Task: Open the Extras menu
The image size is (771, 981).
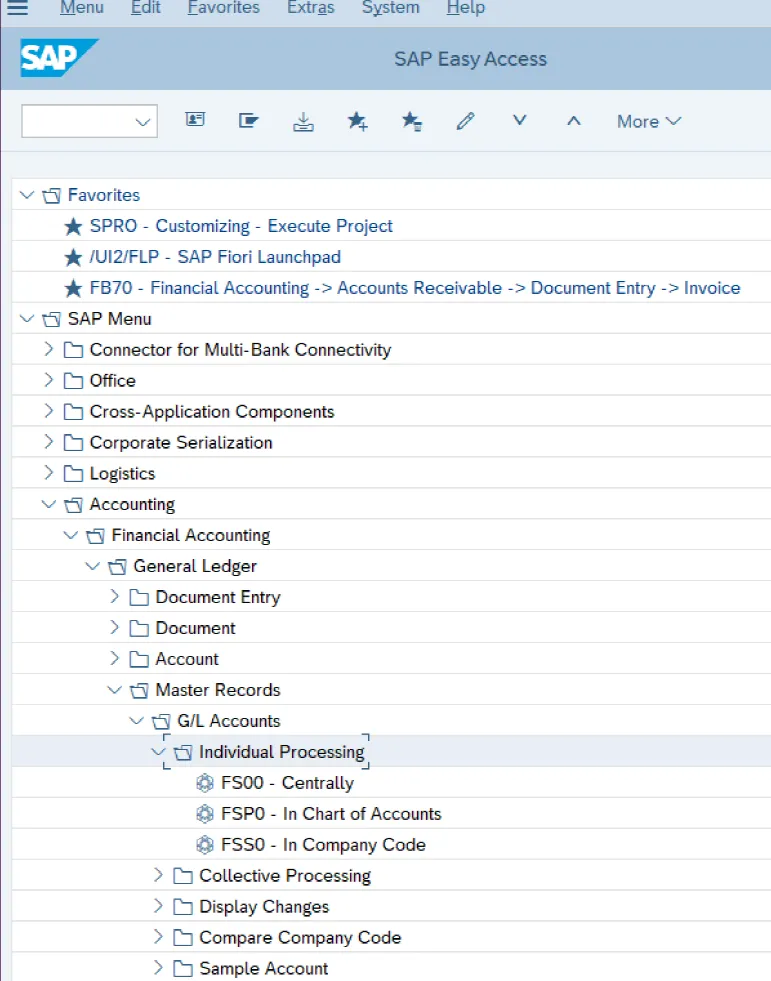Action: pyautogui.click(x=311, y=8)
